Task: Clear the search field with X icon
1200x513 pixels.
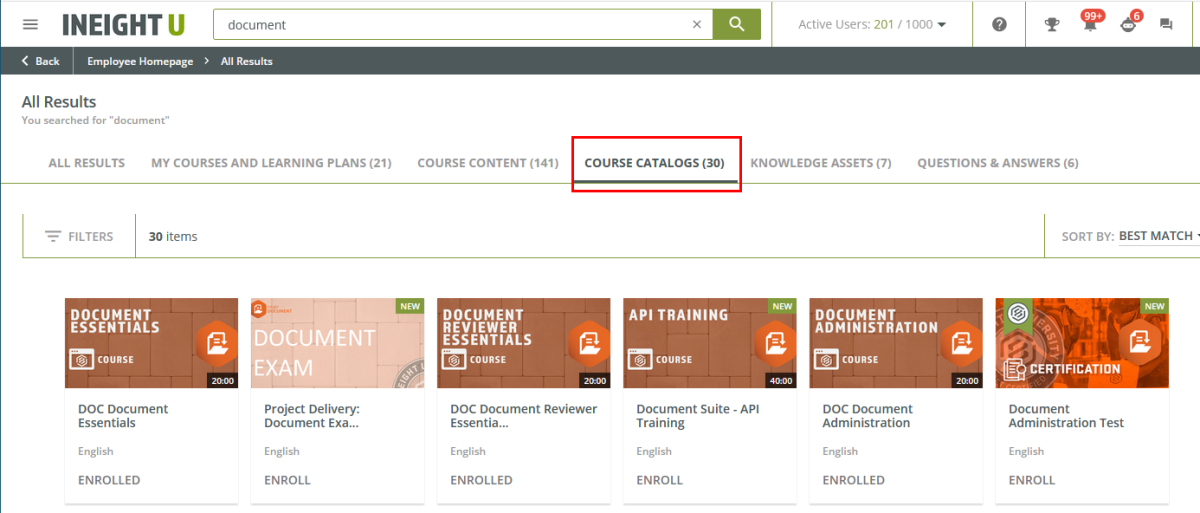Action: pos(697,25)
